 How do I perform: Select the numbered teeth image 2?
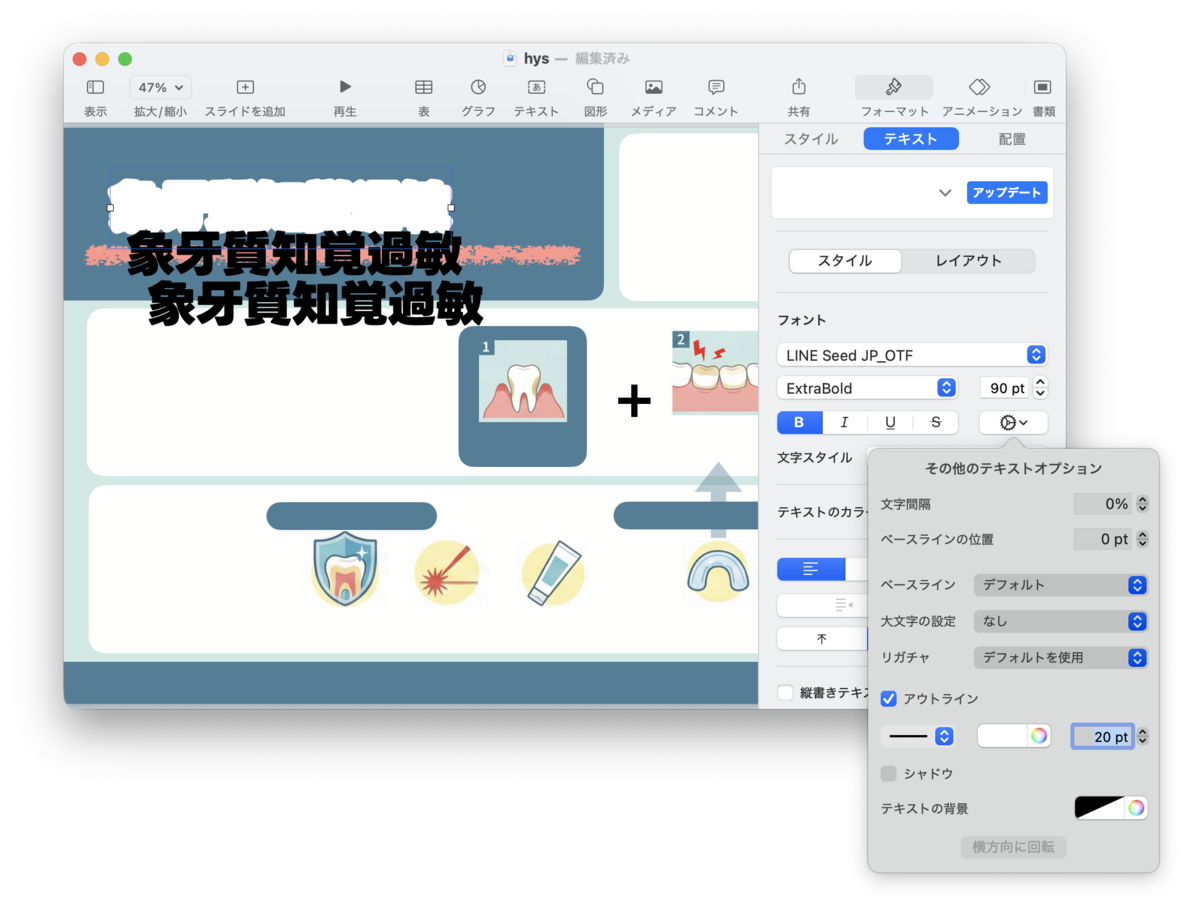(715, 373)
